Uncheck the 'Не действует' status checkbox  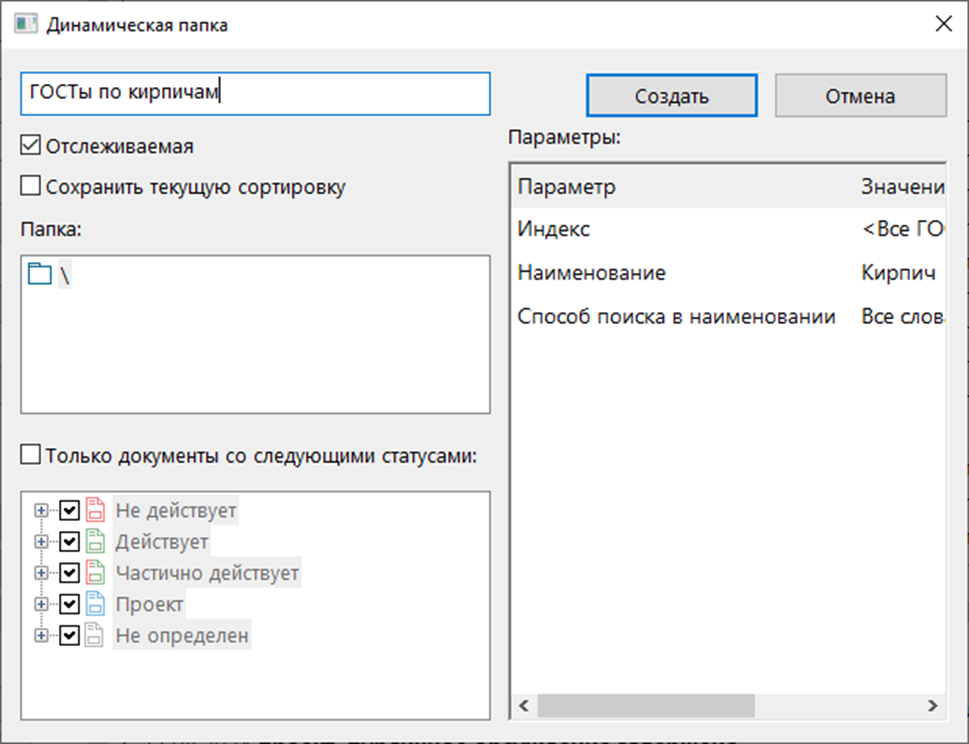pyautogui.click(x=69, y=510)
